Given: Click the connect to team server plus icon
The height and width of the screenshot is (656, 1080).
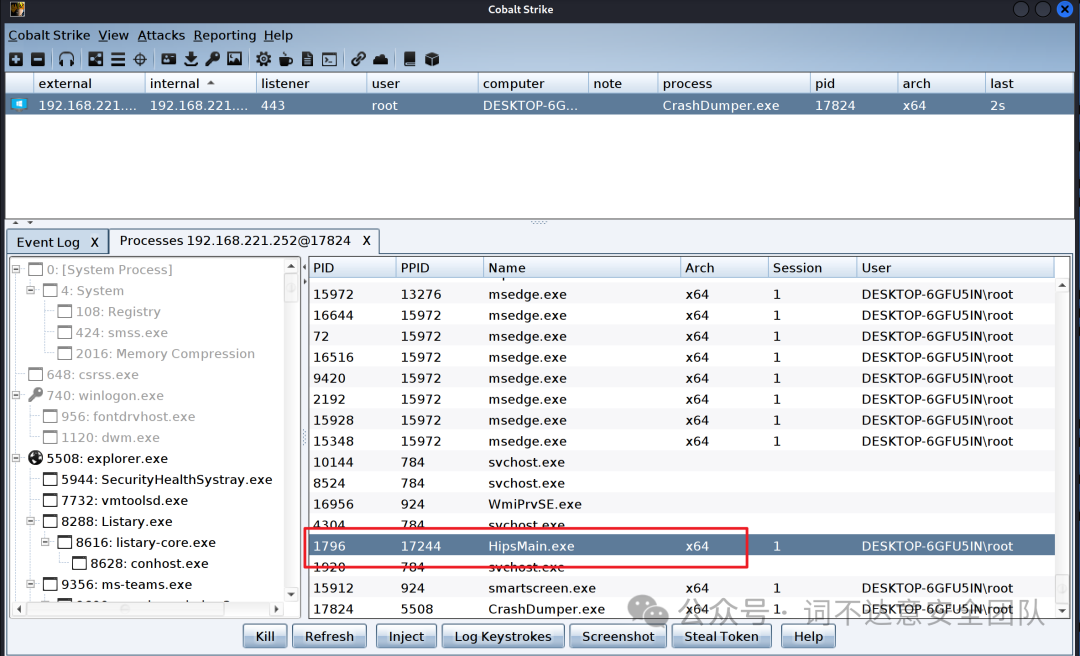Looking at the screenshot, I should 16,60.
